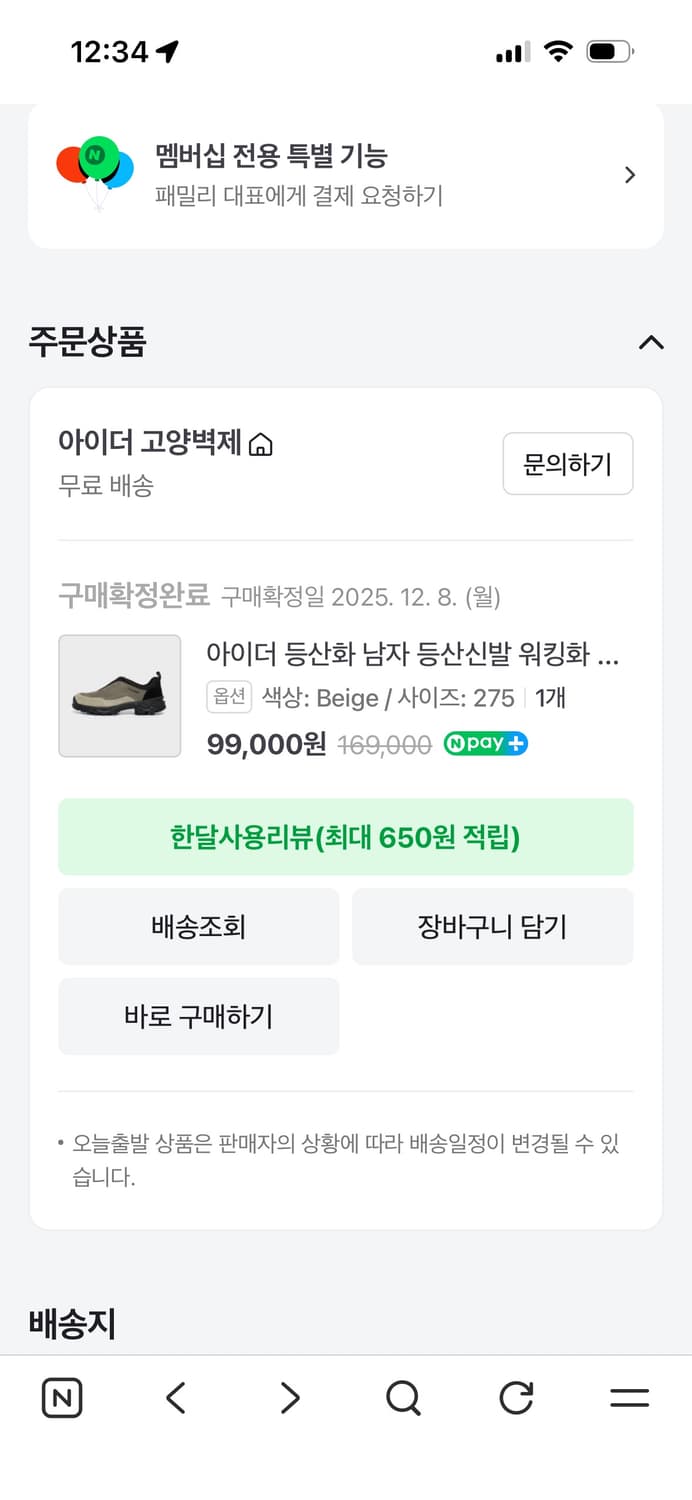Add item using 장바구니 담기
The image size is (692, 1500).
point(493,926)
